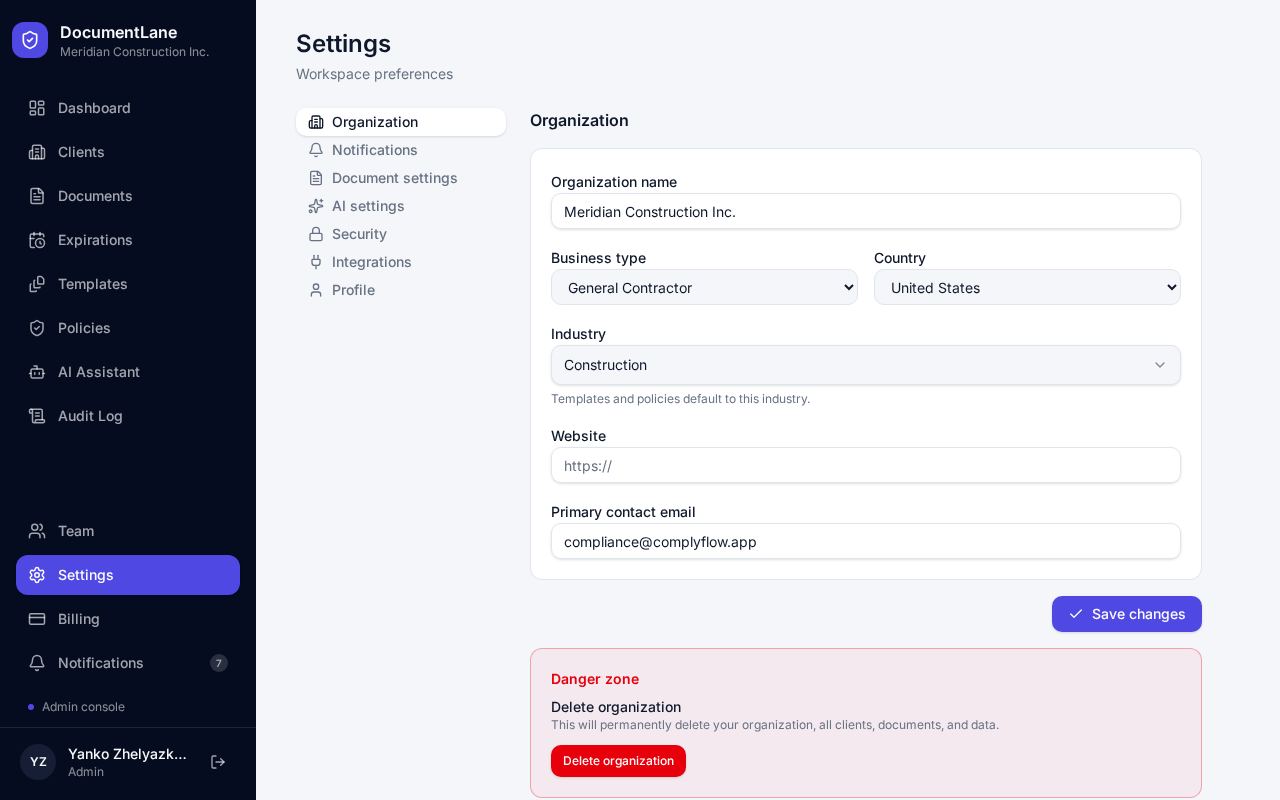
Task: Go to Clients in the sidebar
Action: pyautogui.click(x=128, y=152)
